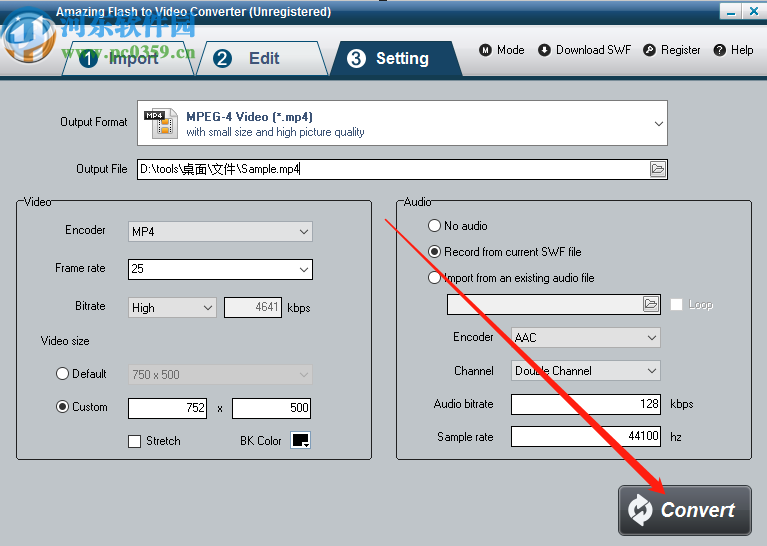Click the custom height field 500
The width and height of the screenshot is (767, 546).
point(271,408)
